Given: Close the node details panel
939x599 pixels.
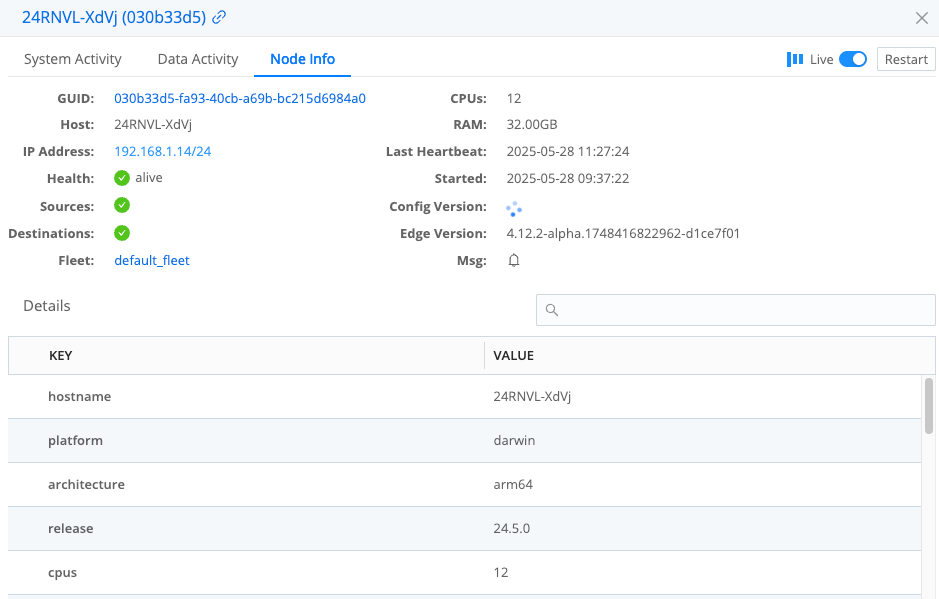Looking at the screenshot, I should point(924,17).
